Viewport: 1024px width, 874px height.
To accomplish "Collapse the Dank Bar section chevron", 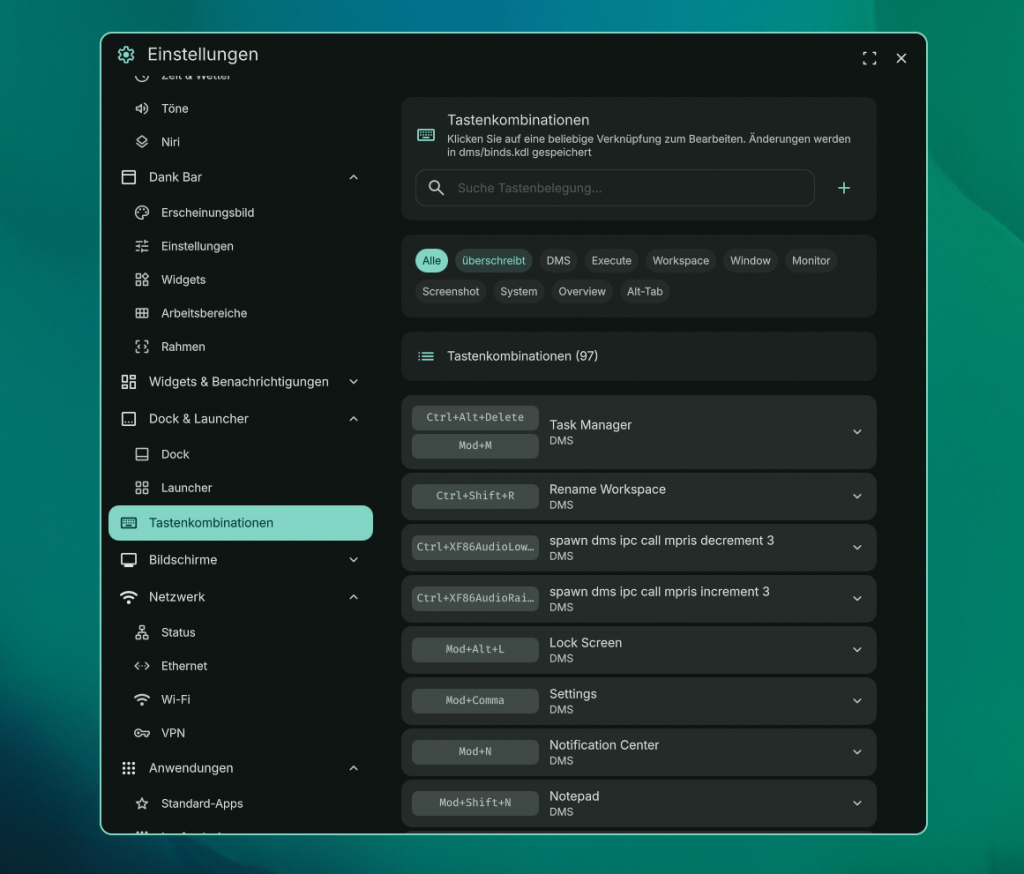I will tap(353, 177).
